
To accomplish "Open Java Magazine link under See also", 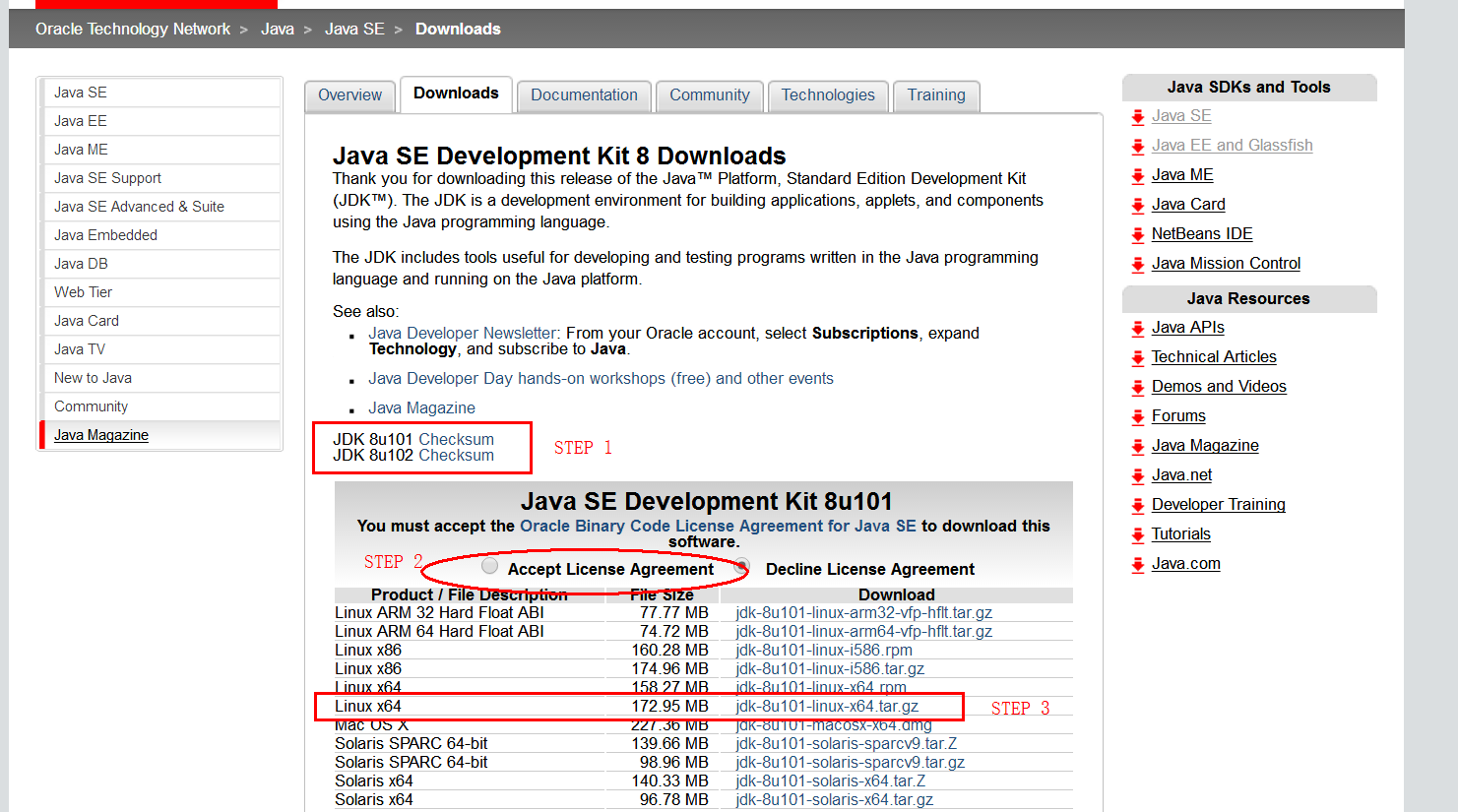I will coord(421,408).
